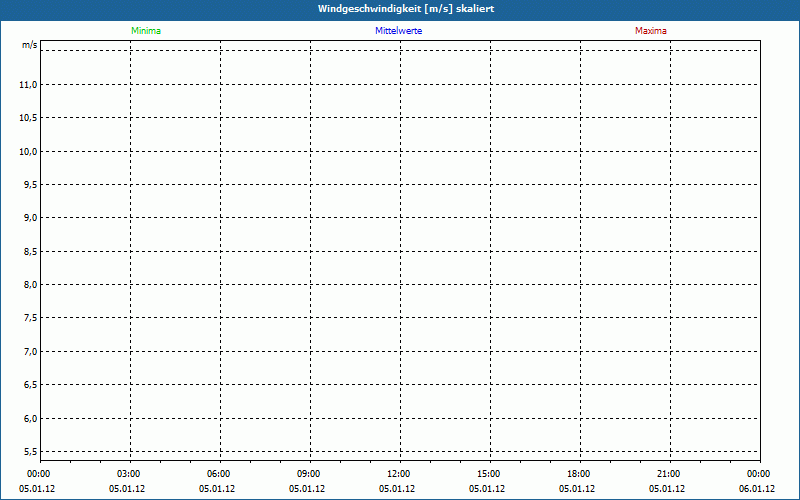Click the 11,0 y-axis value
The image size is (800, 500).
coord(28,85)
